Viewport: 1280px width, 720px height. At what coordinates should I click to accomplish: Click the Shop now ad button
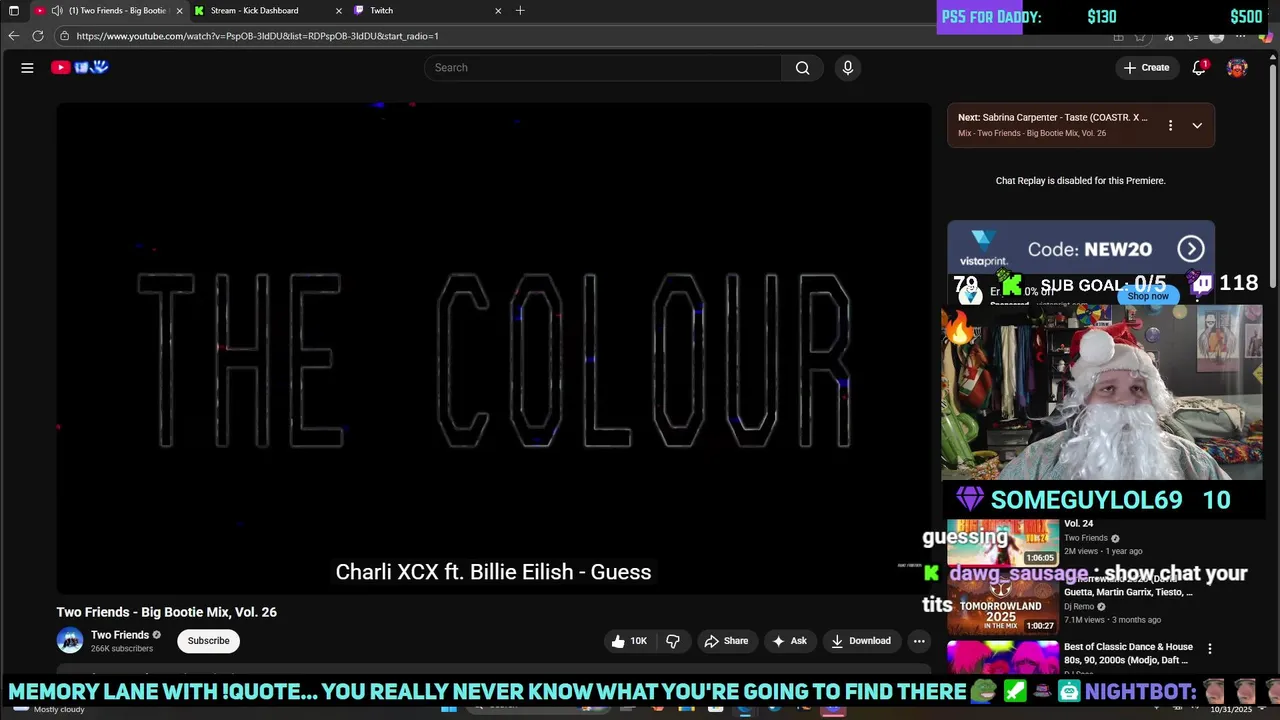(x=1148, y=296)
